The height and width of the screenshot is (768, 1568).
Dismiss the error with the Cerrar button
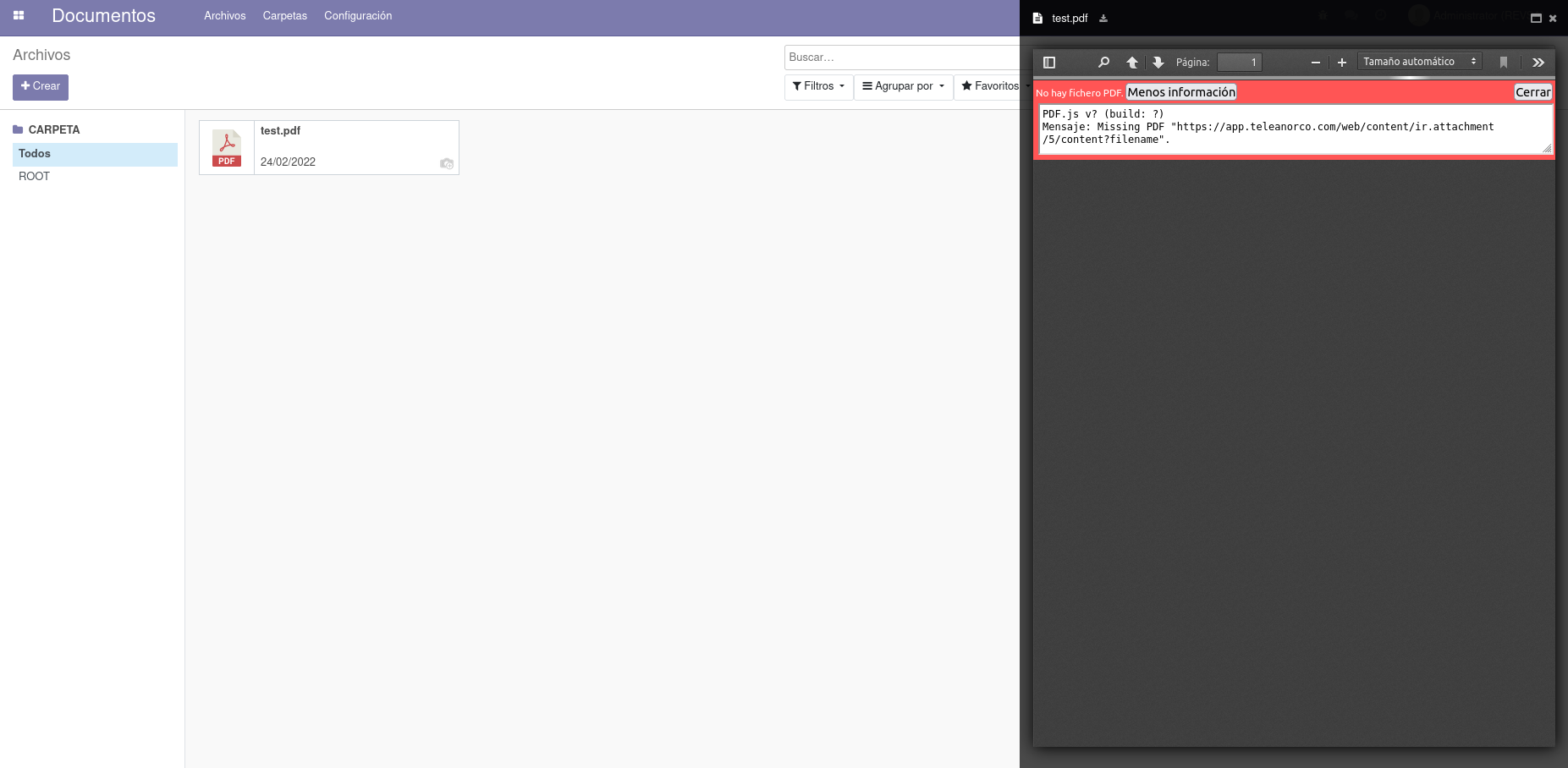1533,91
